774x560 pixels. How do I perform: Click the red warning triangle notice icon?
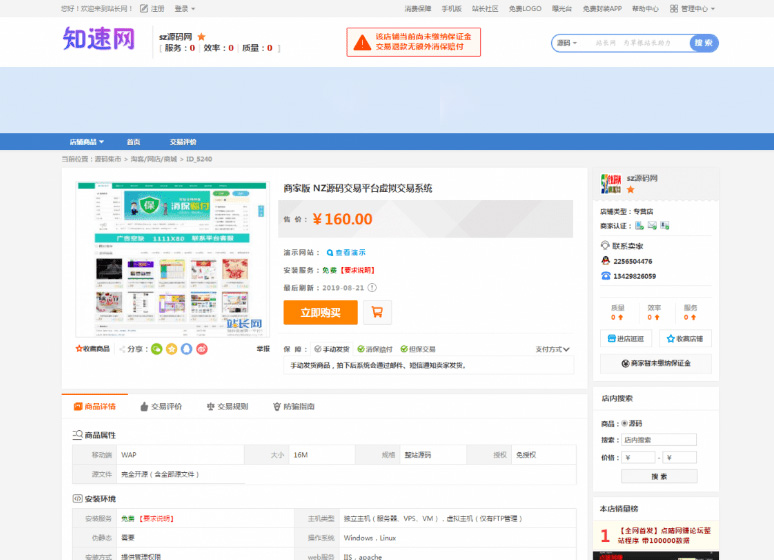(362, 43)
